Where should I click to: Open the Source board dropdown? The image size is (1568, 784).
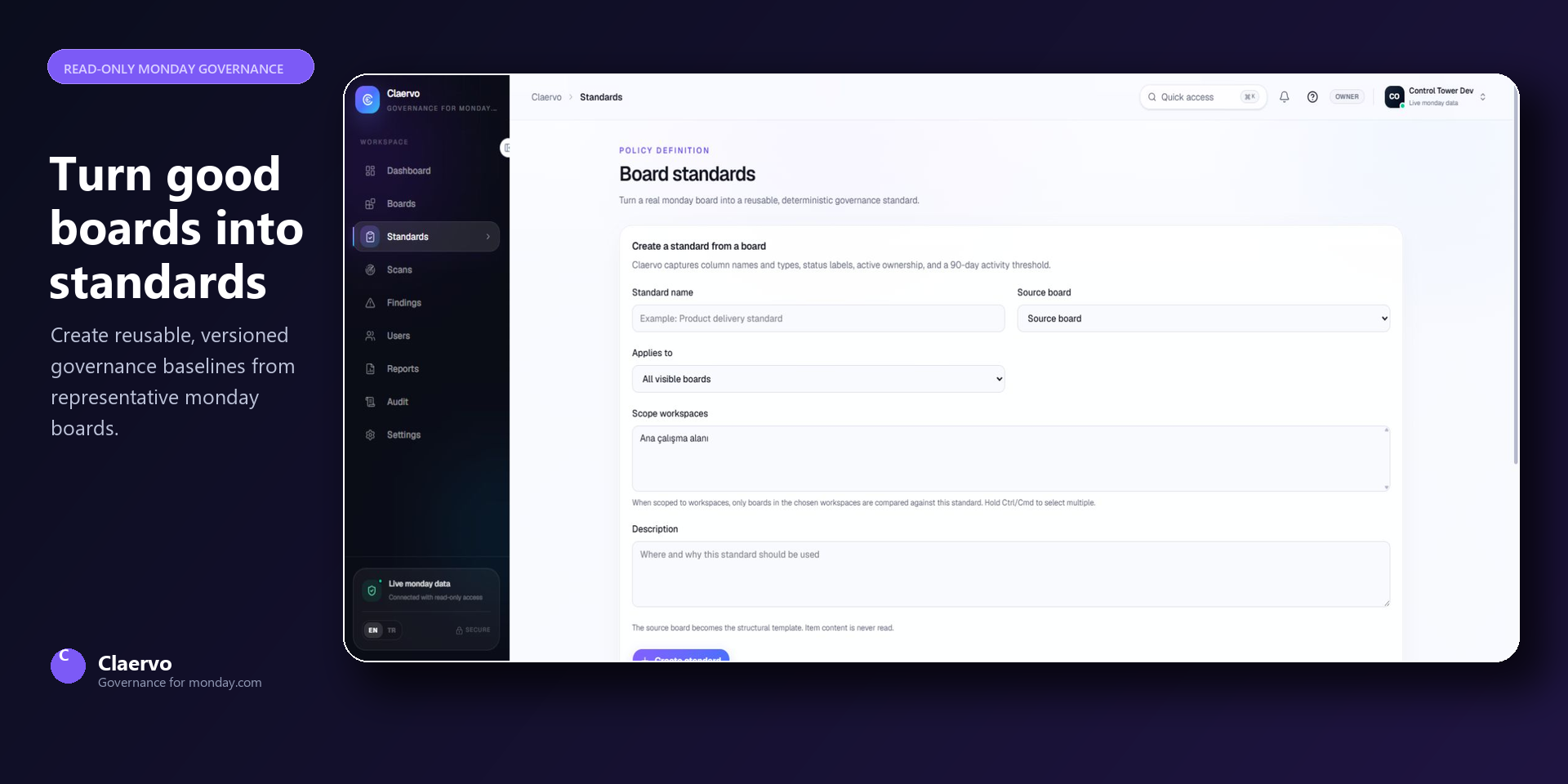[x=1203, y=318]
